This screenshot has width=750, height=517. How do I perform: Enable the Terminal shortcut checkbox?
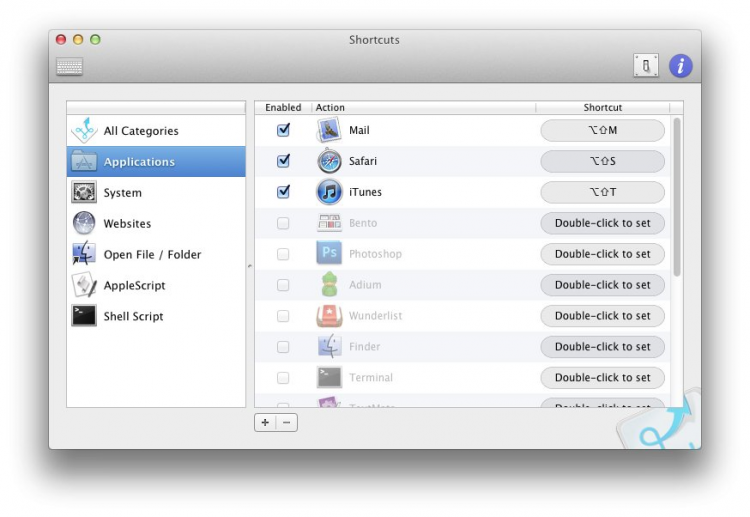click(x=283, y=378)
